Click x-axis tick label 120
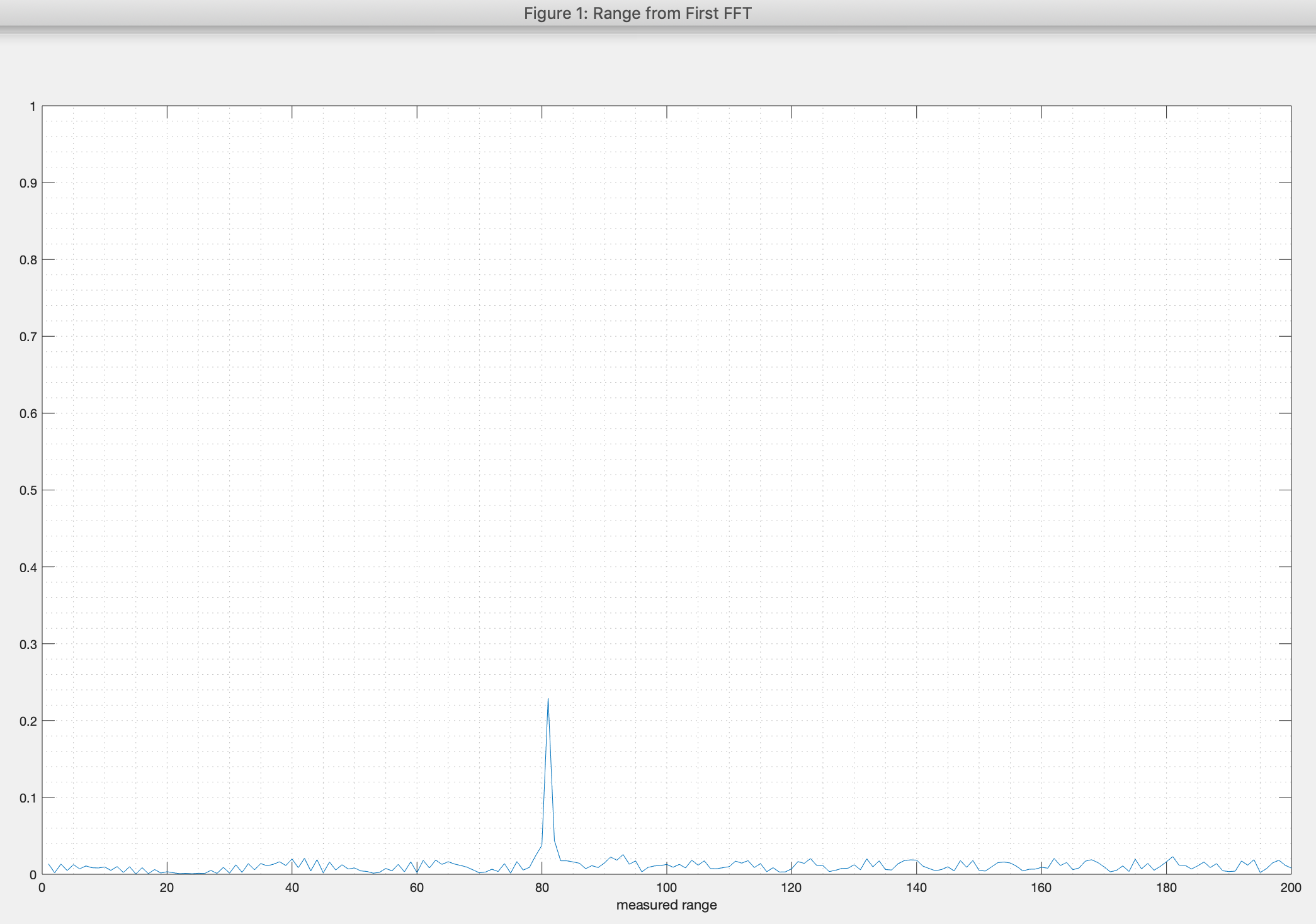The height and width of the screenshot is (924, 1316). [791, 887]
